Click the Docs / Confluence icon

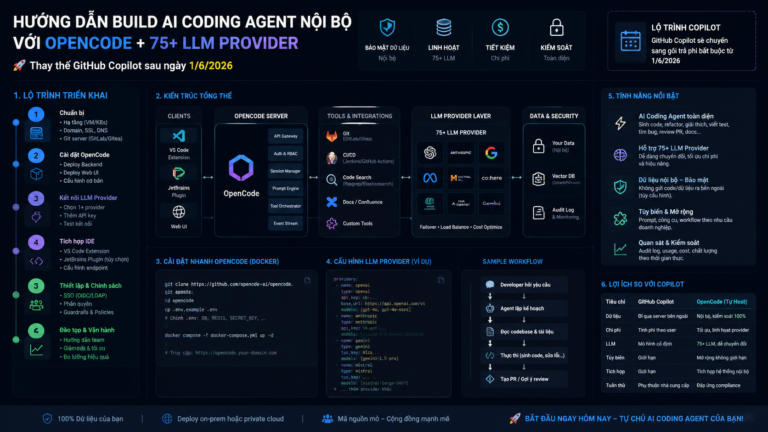(332, 202)
